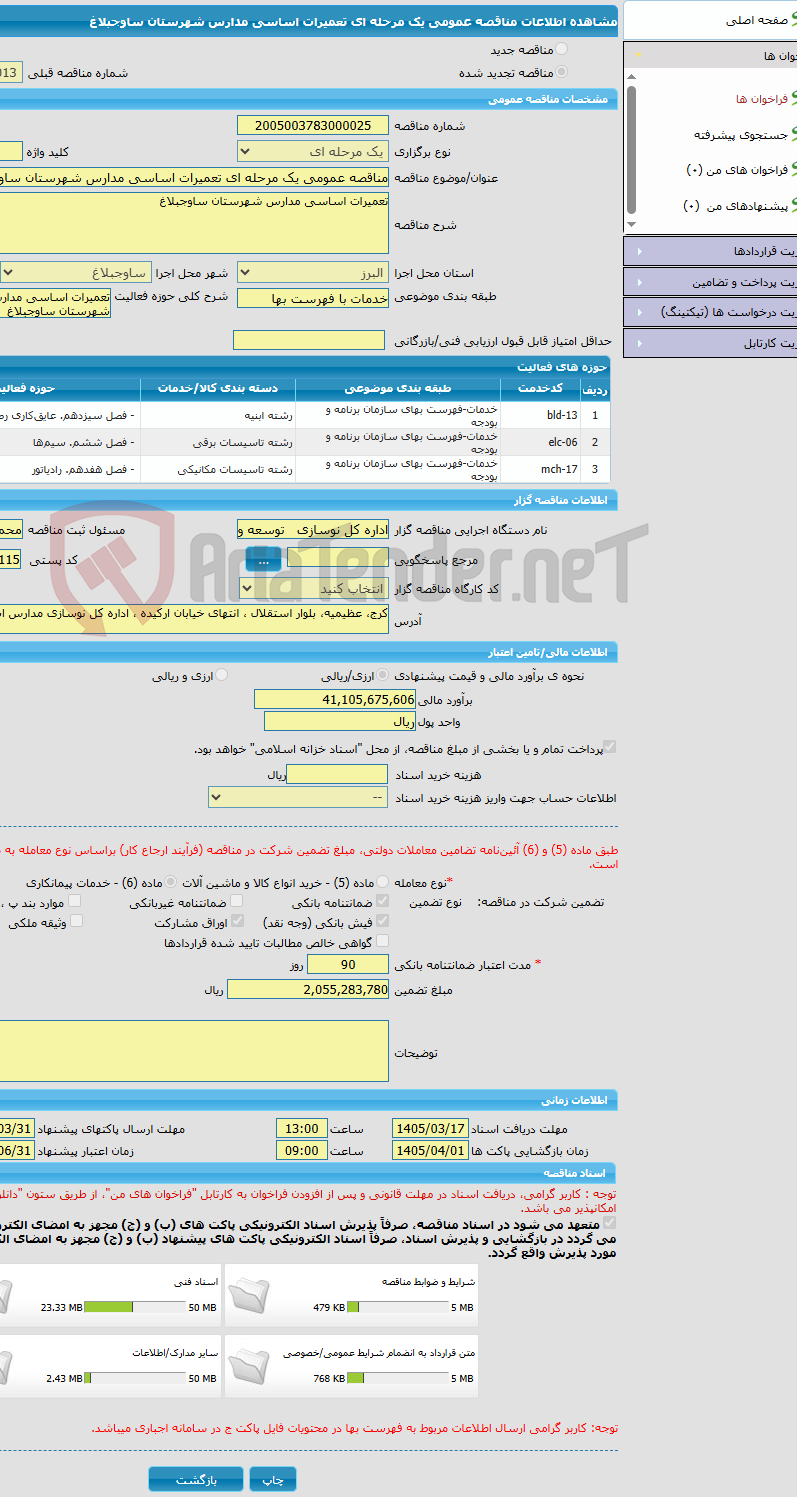Toggle the اسناد خزانه اسلامی payment checkbox

(610, 747)
